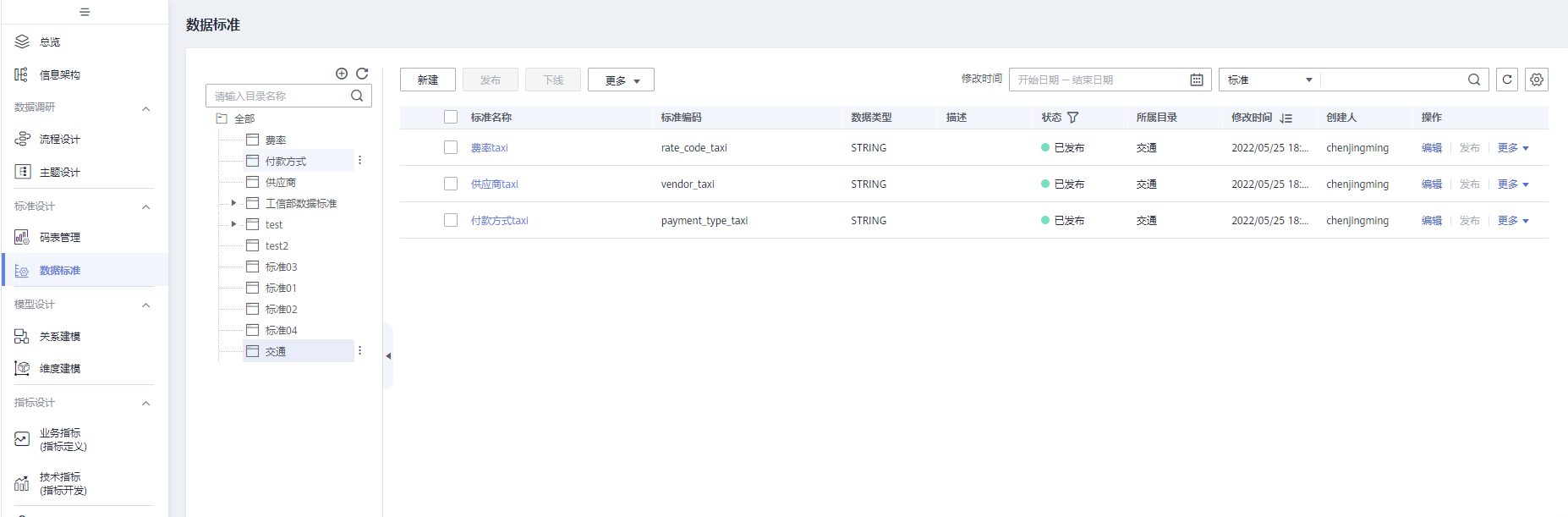Click the 状态 filter funnel icon
The image size is (1568, 517).
click(1072, 118)
